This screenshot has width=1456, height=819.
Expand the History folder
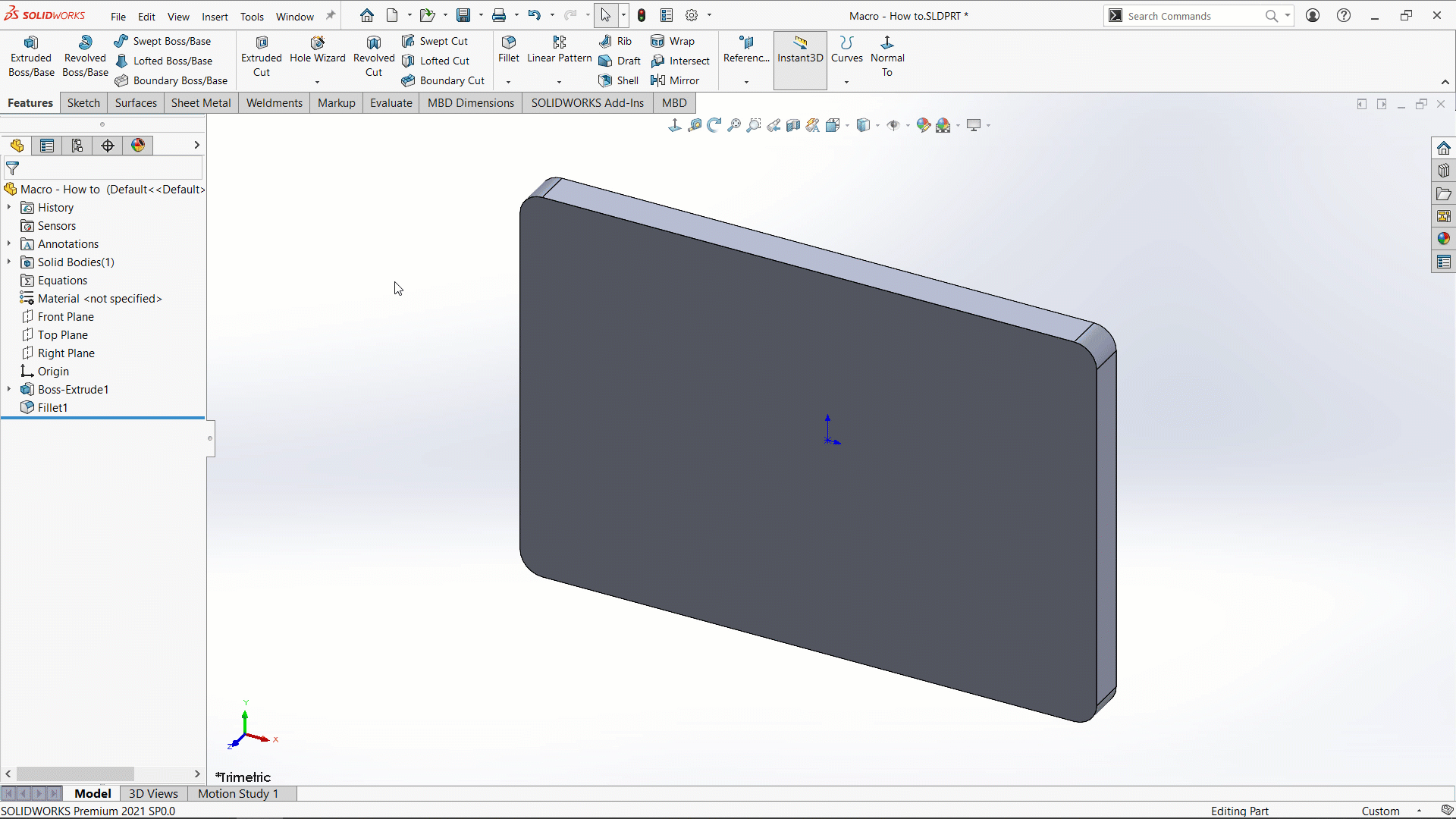(9, 207)
